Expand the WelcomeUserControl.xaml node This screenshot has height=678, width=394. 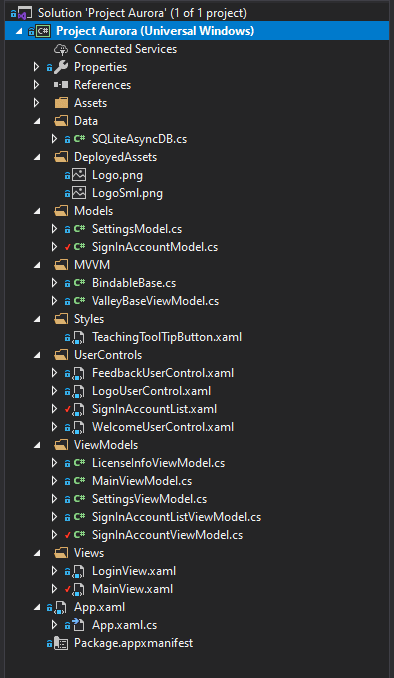point(54,427)
